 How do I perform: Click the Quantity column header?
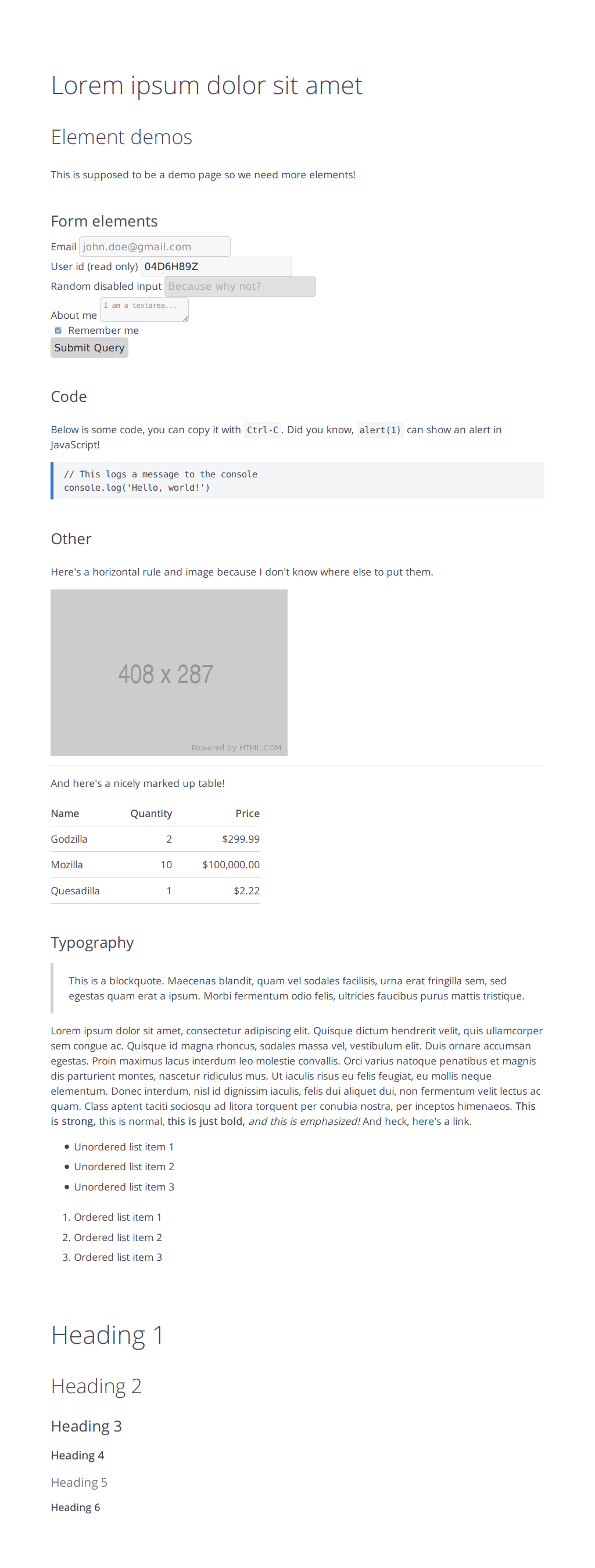tap(151, 814)
